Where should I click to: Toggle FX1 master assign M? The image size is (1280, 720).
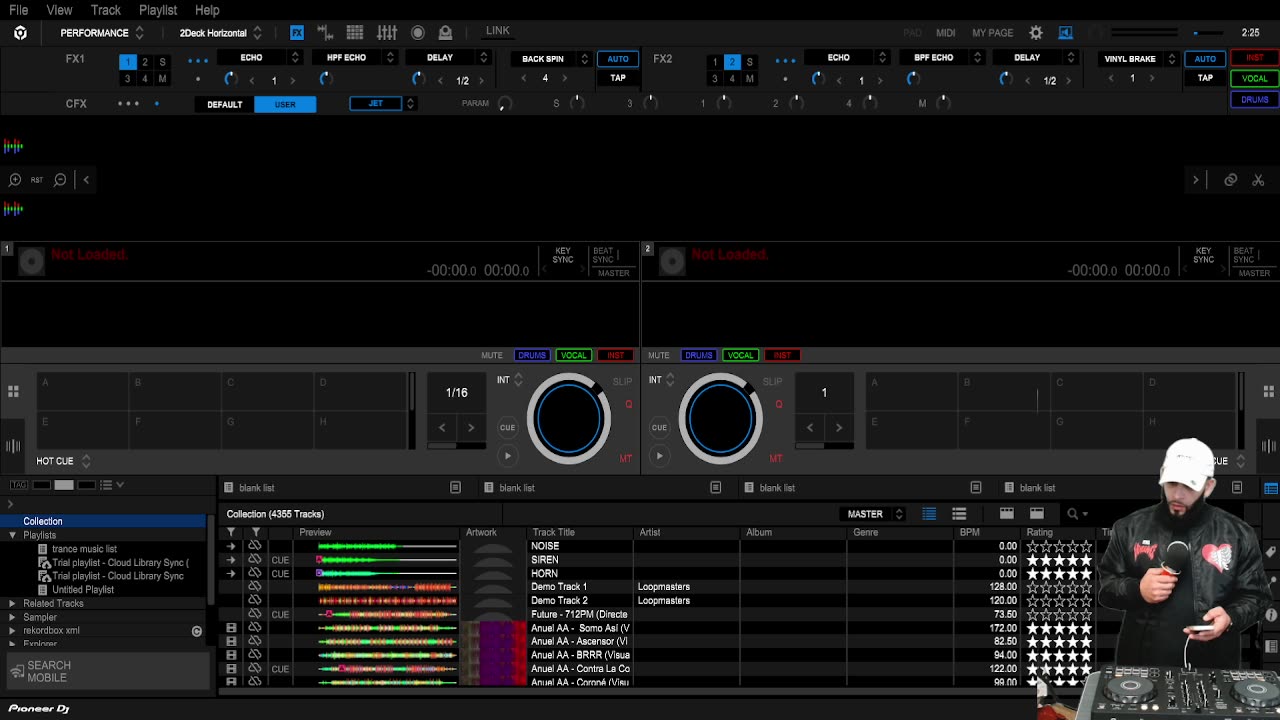coord(162,79)
